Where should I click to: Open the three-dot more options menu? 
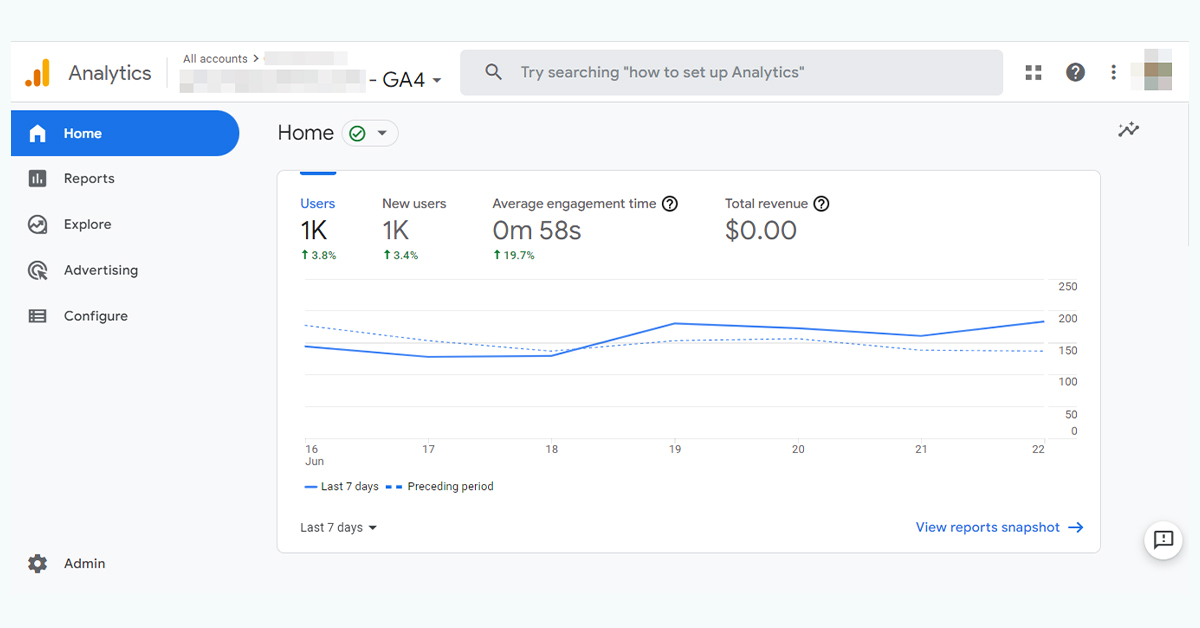pyautogui.click(x=1113, y=72)
